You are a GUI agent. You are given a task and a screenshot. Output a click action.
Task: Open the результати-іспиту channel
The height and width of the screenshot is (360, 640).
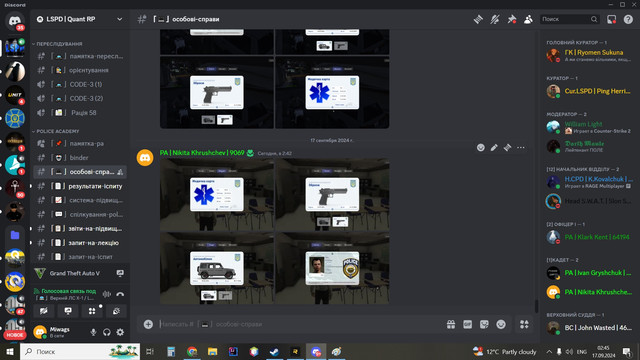click(x=80, y=186)
